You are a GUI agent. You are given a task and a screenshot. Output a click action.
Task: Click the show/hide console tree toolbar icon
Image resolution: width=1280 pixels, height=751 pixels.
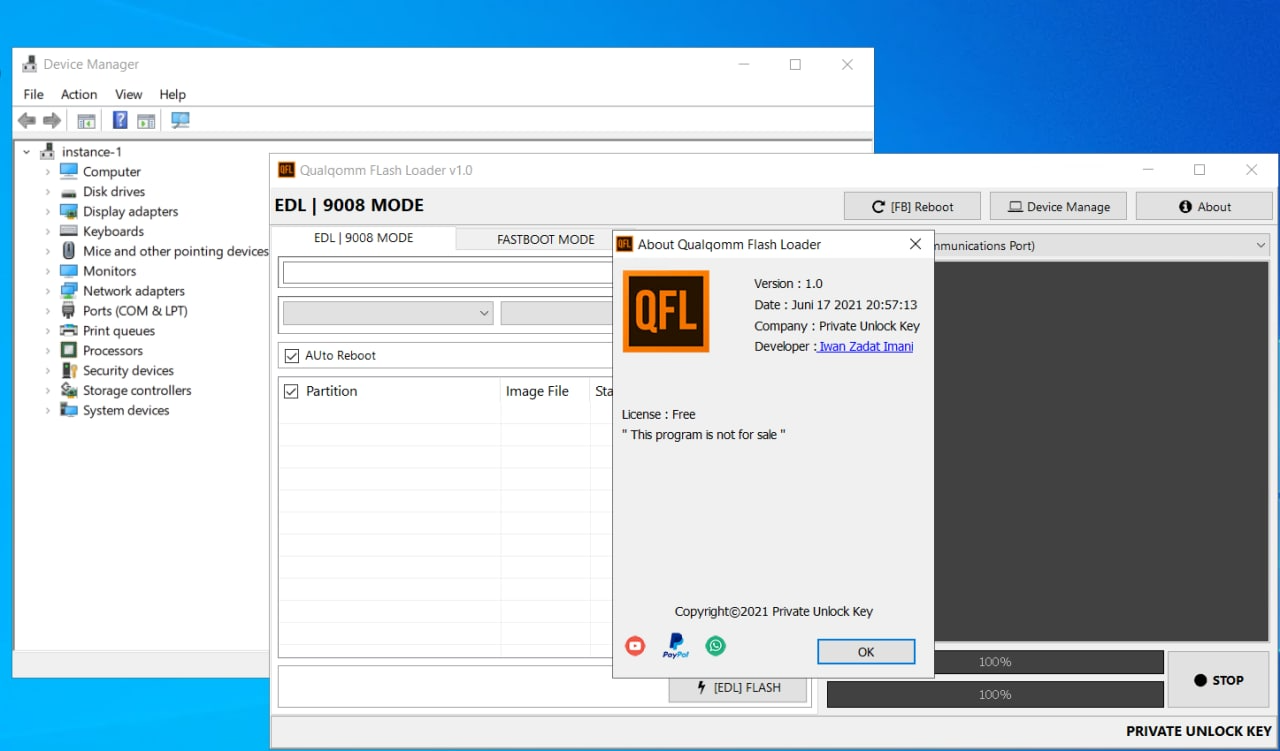tap(87, 121)
